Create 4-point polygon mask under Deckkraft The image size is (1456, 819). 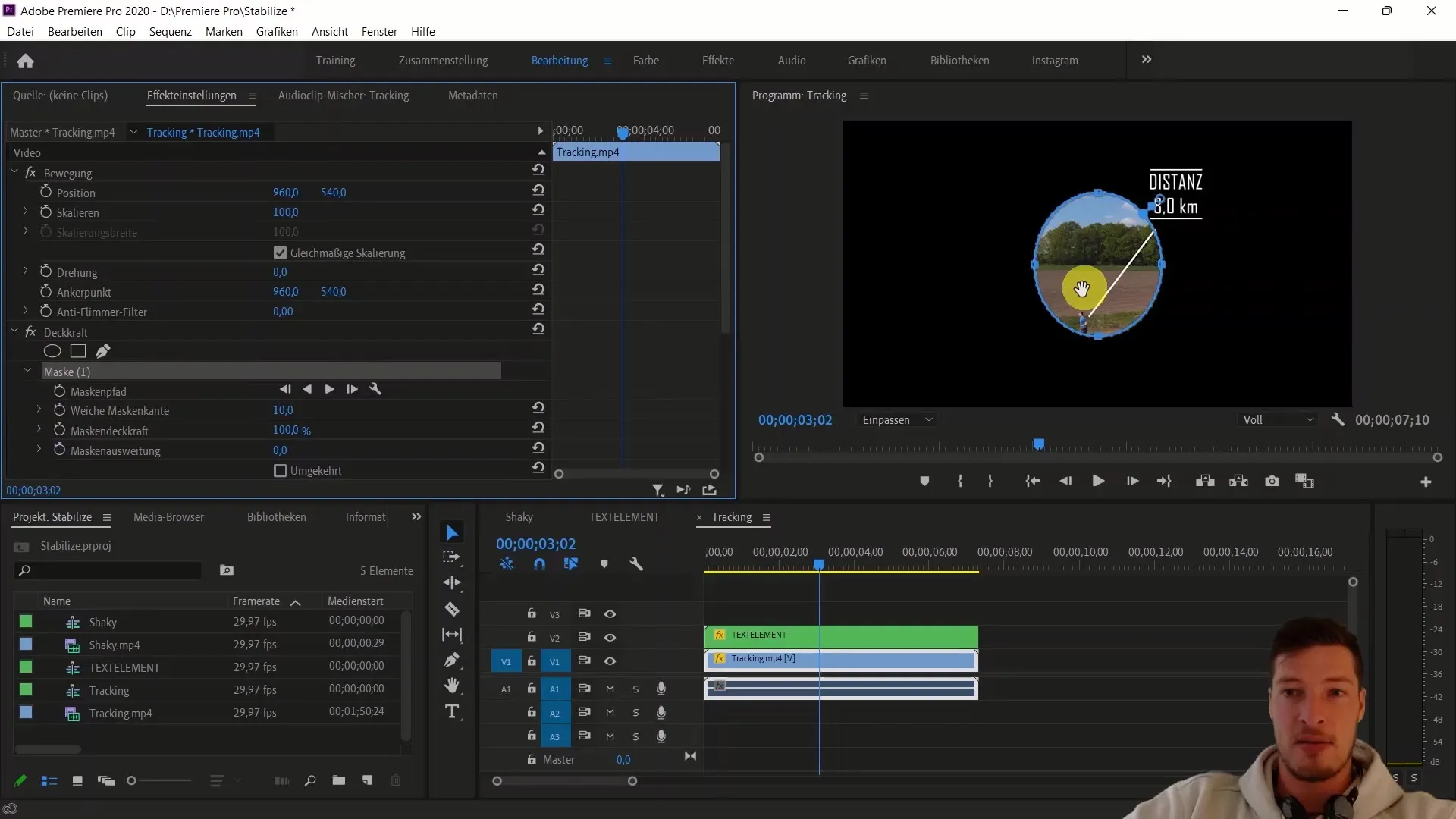point(77,351)
